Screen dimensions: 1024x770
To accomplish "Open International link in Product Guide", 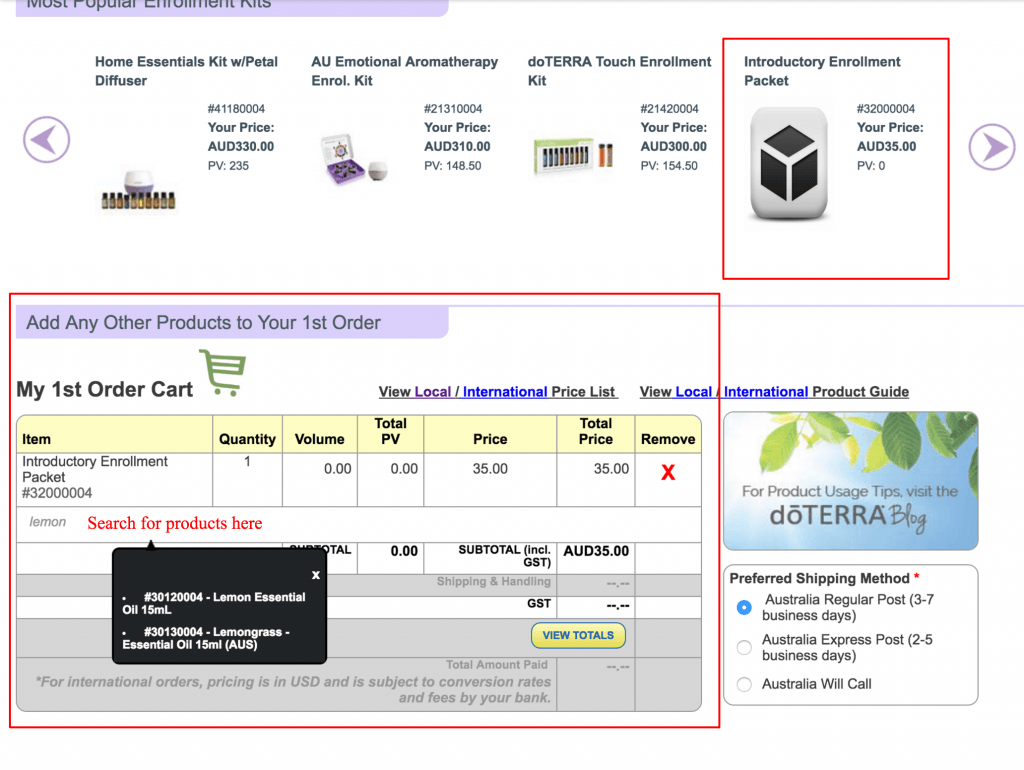I will [x=766, y=392].
